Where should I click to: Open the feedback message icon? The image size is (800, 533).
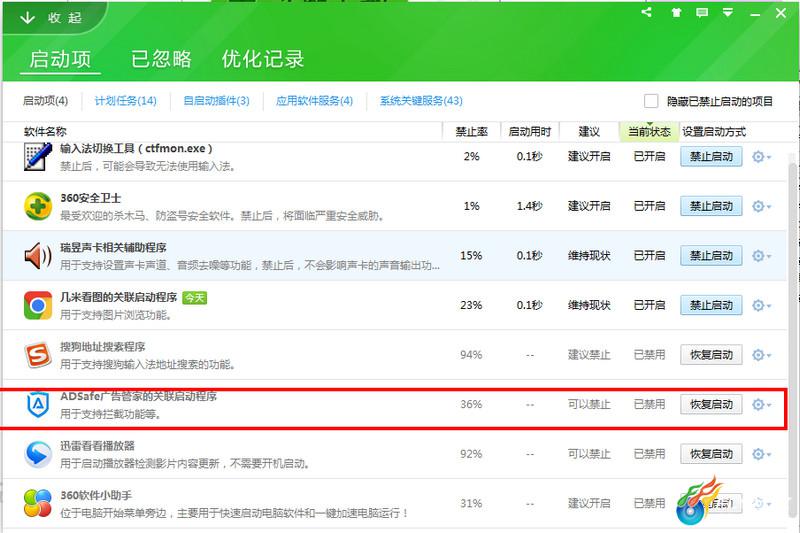point(702,12)
